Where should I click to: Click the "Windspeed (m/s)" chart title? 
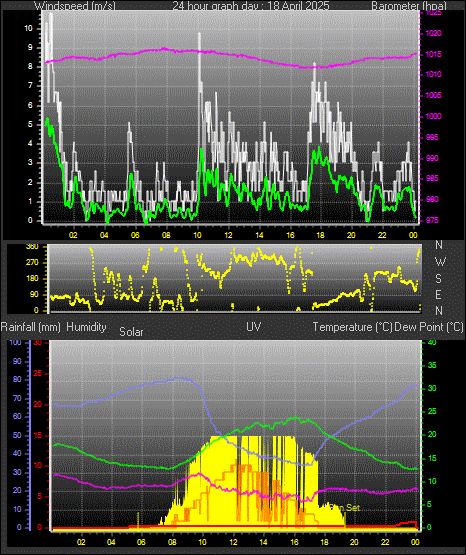(75, 6)
